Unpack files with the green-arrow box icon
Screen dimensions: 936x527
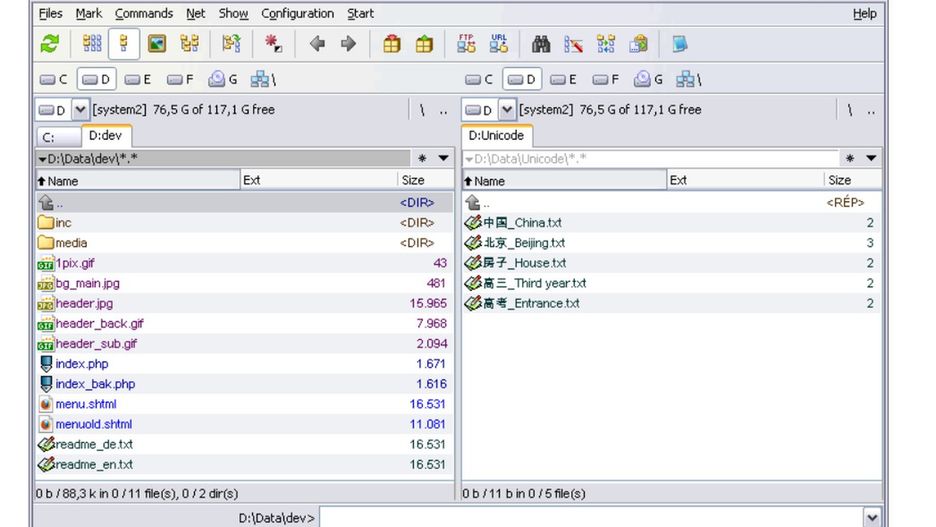tap(424, 44)
